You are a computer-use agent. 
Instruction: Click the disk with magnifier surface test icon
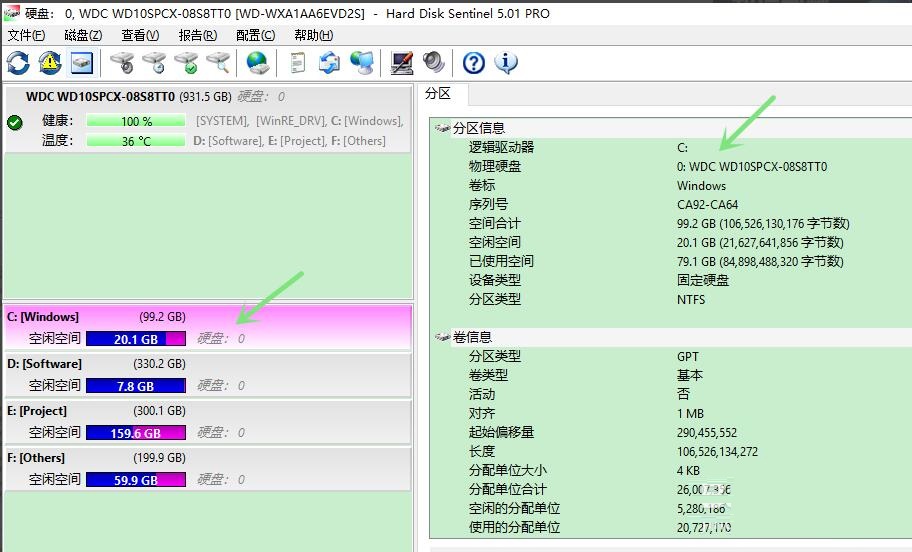coord(218,63)
